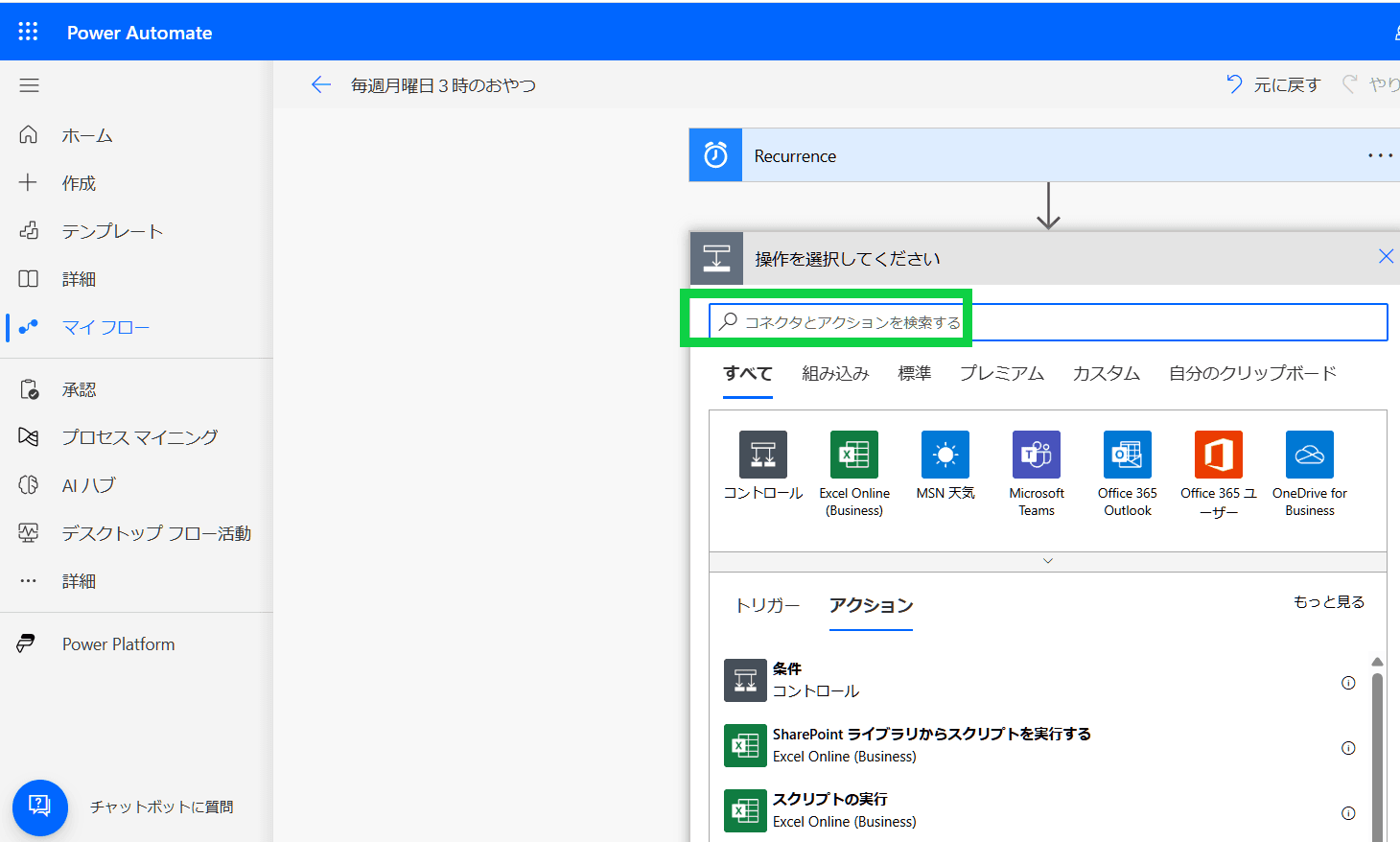1400x842 pixels.
Task: Click the もっと見る link
Action: click(1329, 601)
